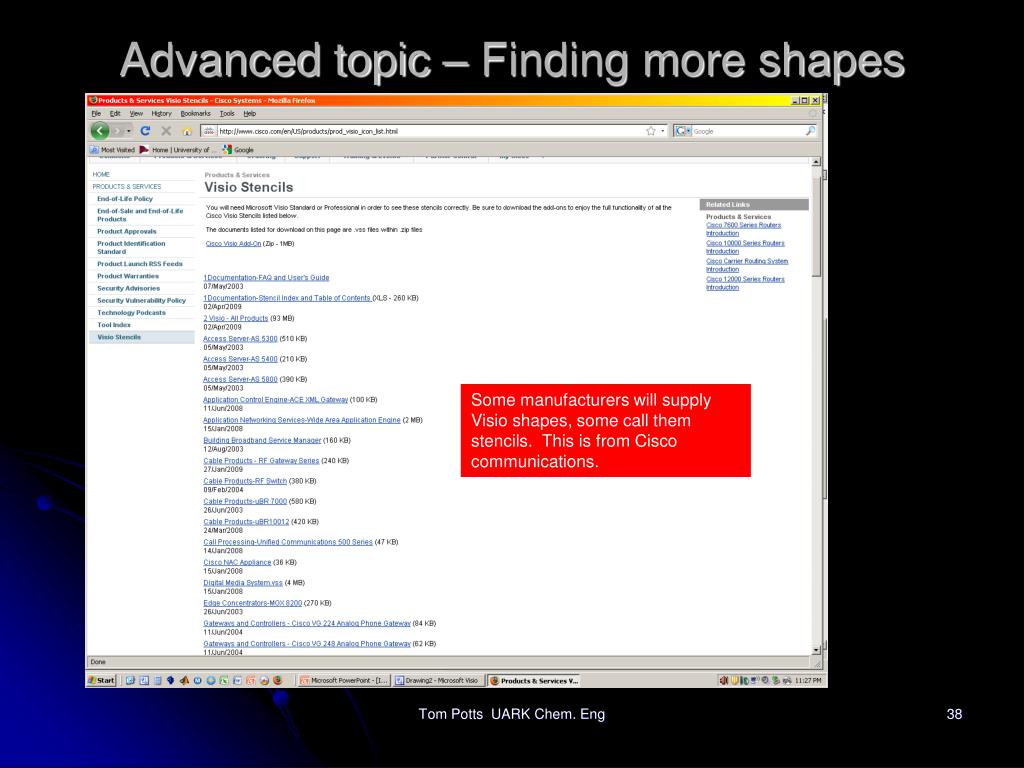Open the Most Visited bookmarks folder
Image resolution: width=1024 pixels, height=768 pixels.
point(112,150)
